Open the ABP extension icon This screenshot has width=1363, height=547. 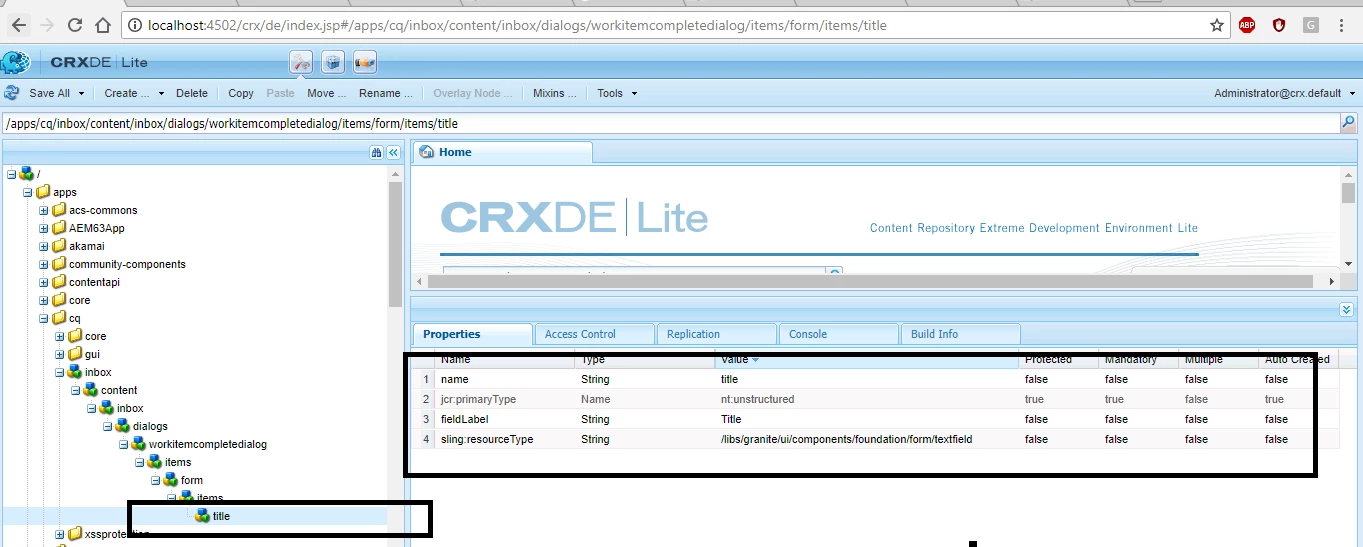pos(1247,25)
